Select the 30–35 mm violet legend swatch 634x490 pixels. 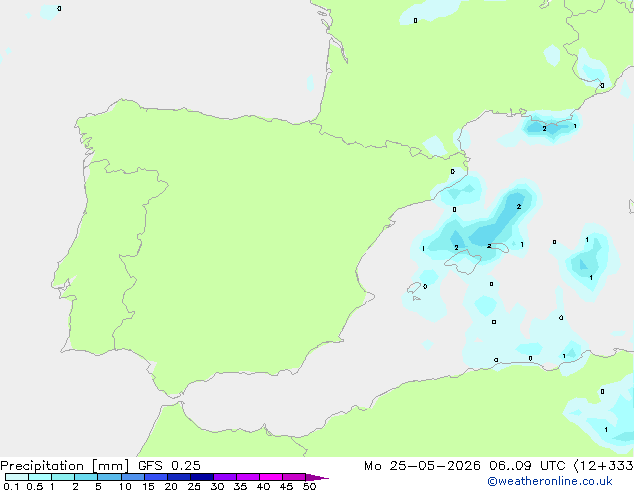pos(225,477)
